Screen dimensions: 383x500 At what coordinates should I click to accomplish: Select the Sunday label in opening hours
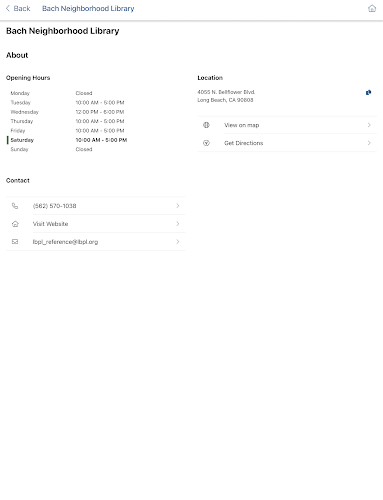coord(19,149)
